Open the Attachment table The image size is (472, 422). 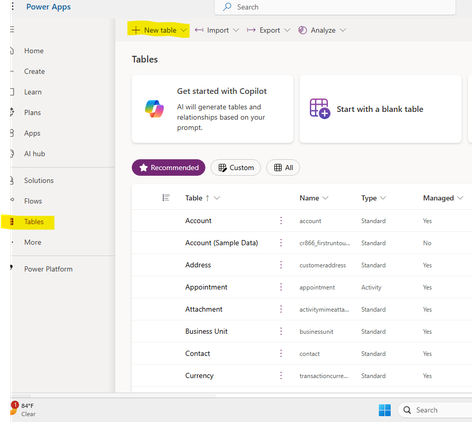pos(204,309)
